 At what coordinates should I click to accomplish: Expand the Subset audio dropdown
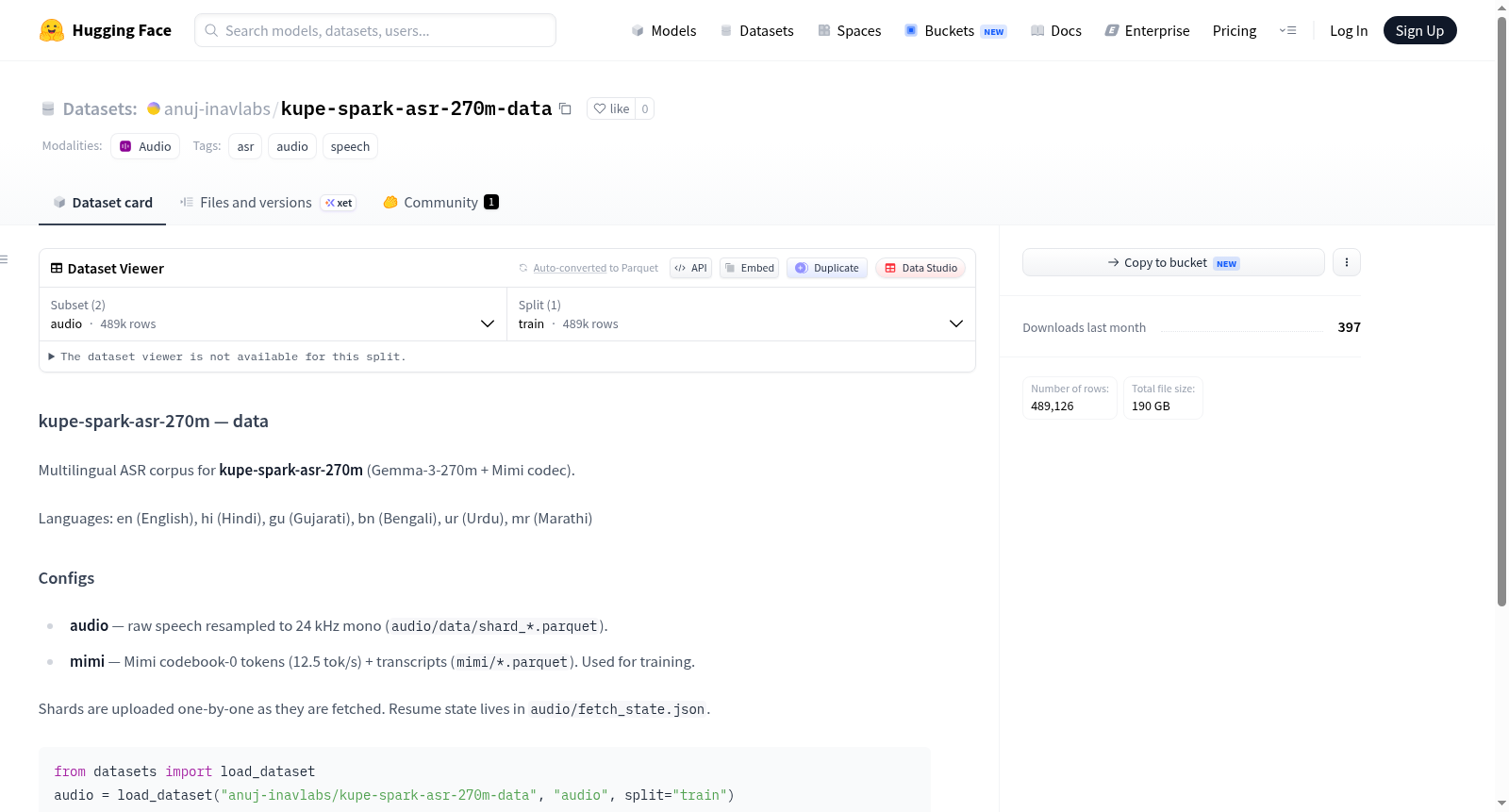(x=273, y=314)
